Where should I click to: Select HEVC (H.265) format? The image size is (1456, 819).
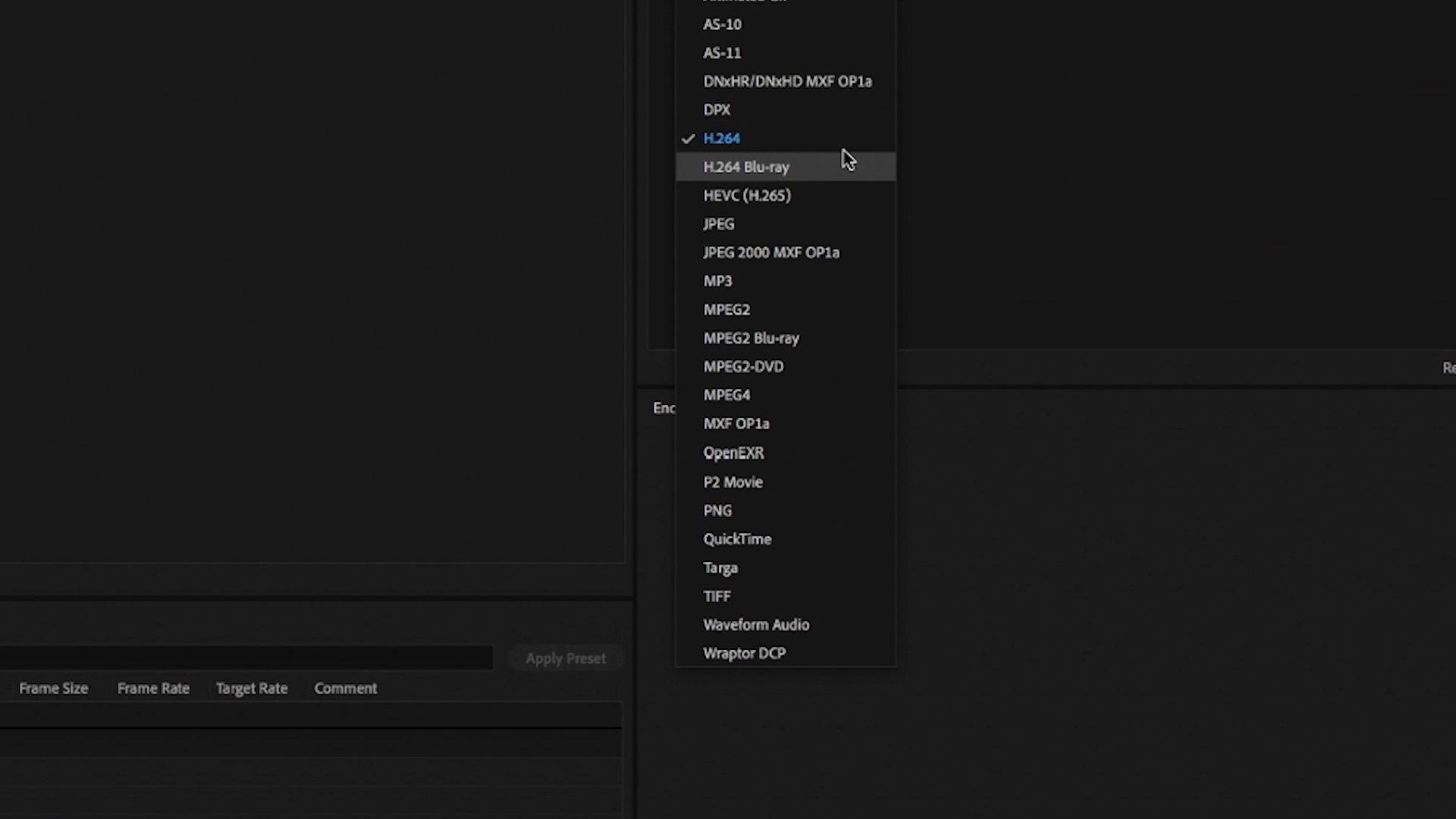point(786,196)
